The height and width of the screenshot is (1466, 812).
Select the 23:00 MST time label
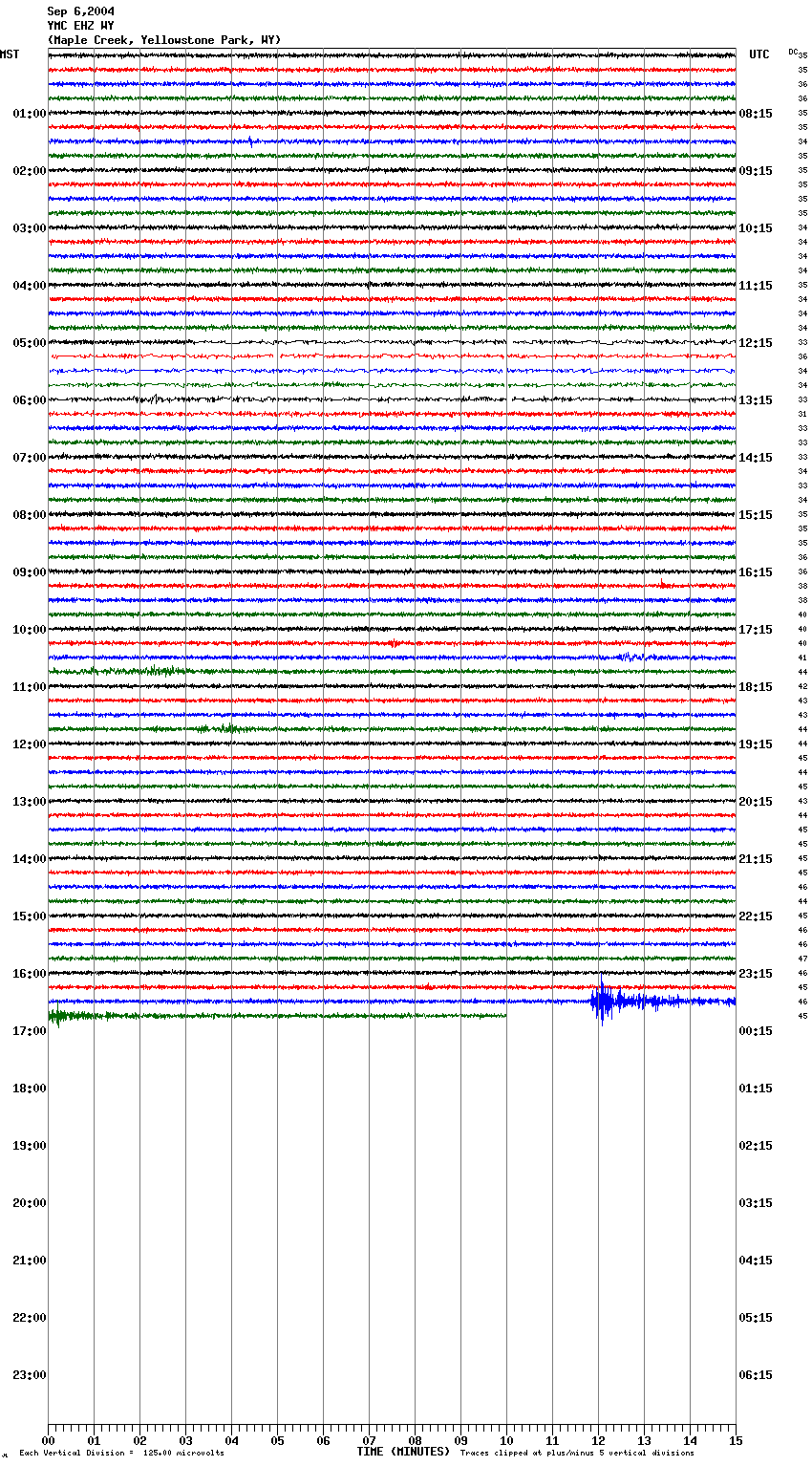(30, 1375)
